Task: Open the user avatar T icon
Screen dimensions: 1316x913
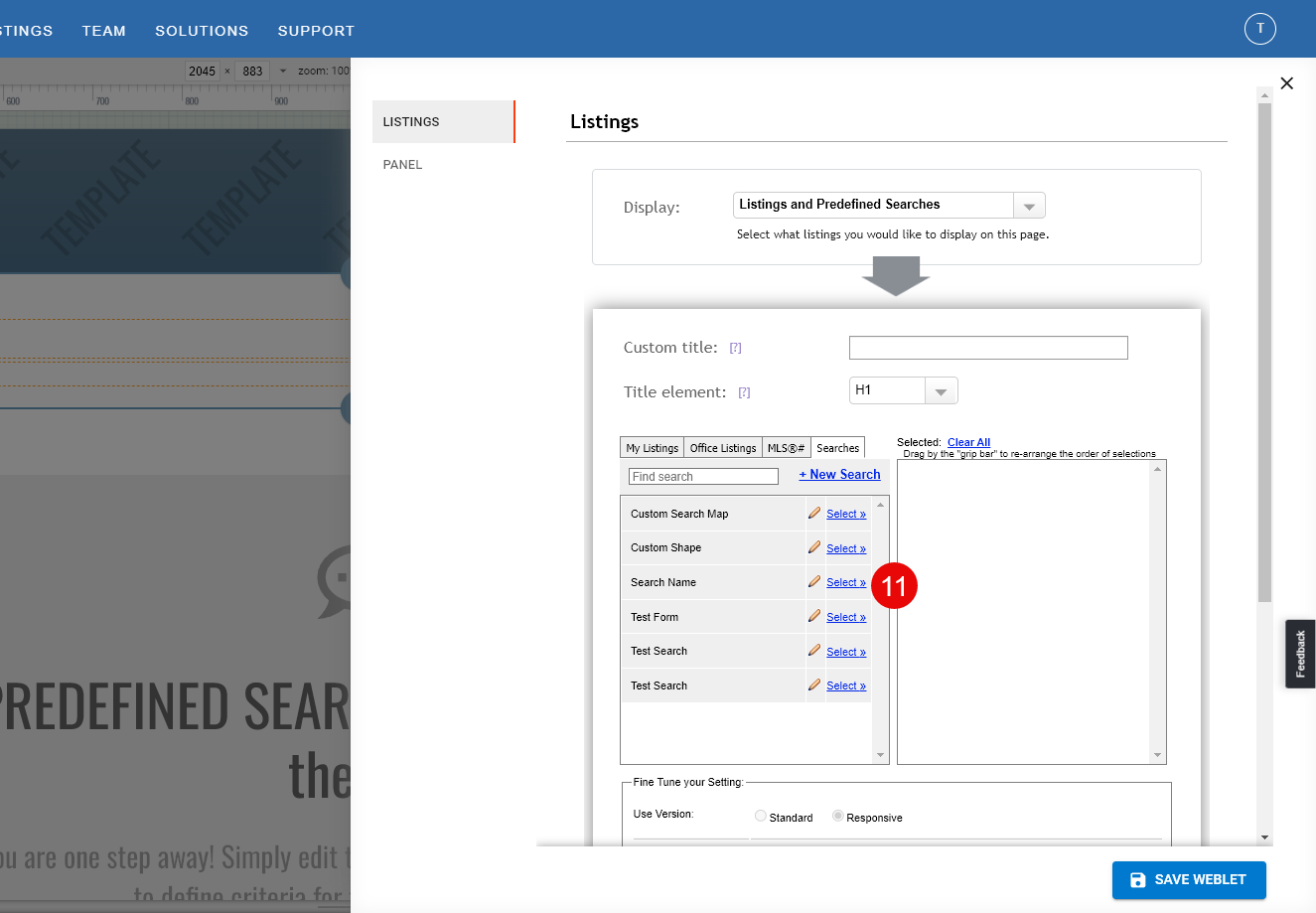Action: tap(1260, 29)
